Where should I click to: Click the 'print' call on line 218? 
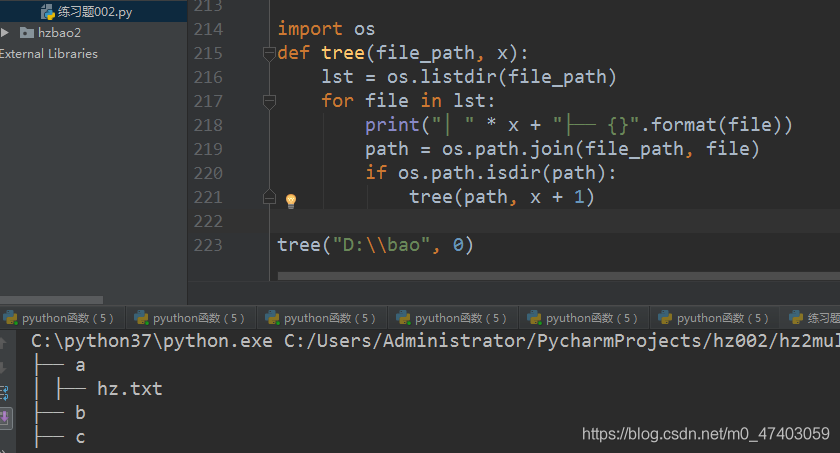[392, 125]
